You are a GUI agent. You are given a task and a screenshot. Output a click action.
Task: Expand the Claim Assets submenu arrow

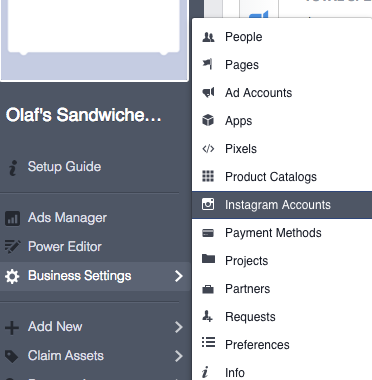click(x=179, y=356)
